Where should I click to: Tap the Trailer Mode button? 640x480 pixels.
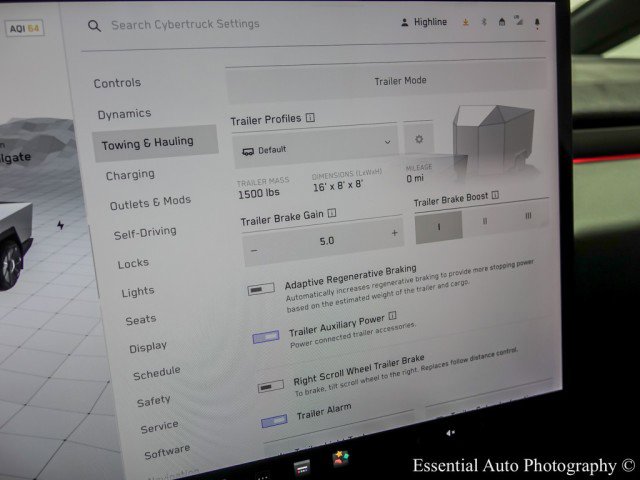pos(387,81)
